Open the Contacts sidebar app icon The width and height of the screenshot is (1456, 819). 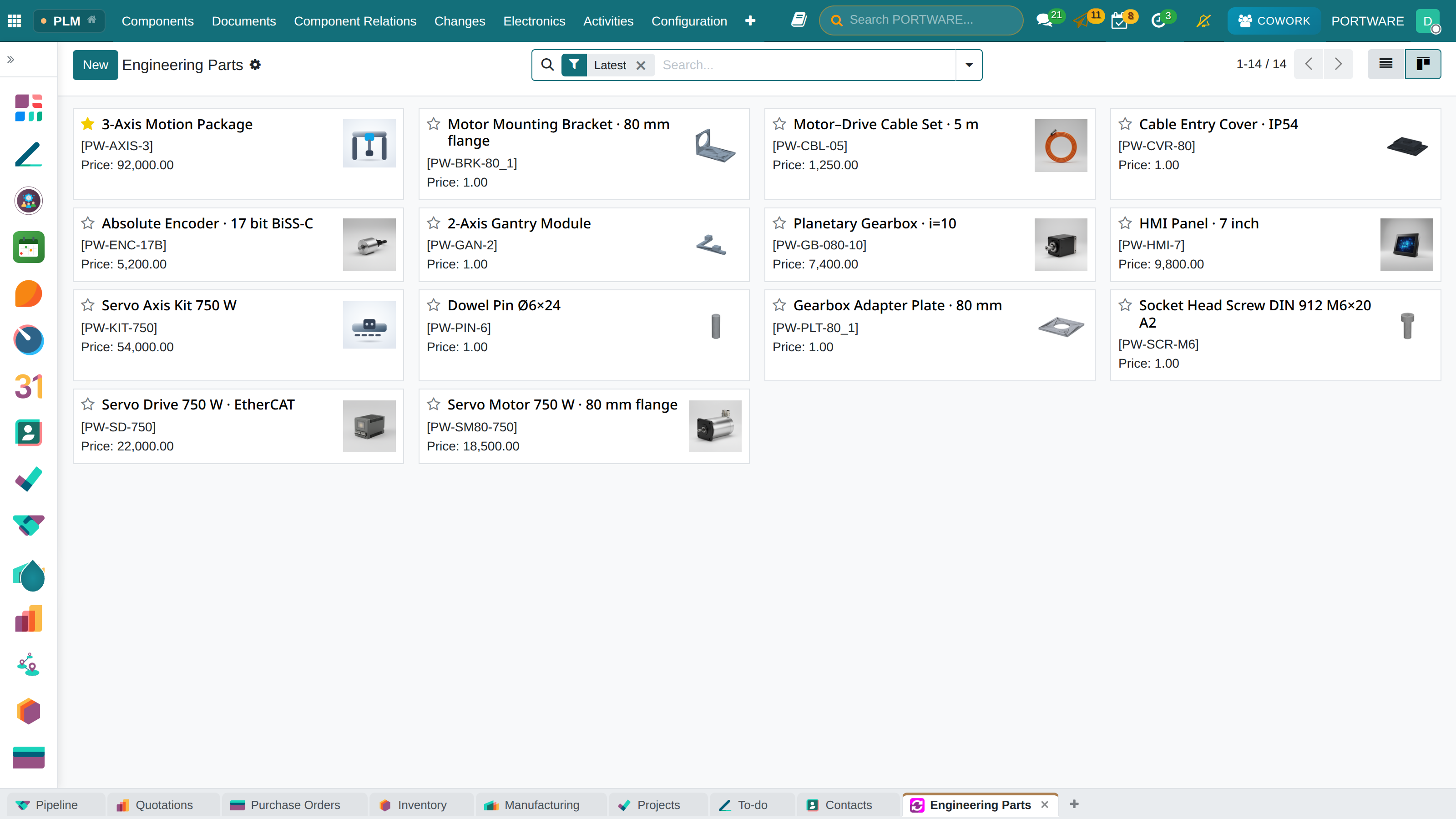tap(28, 433)
